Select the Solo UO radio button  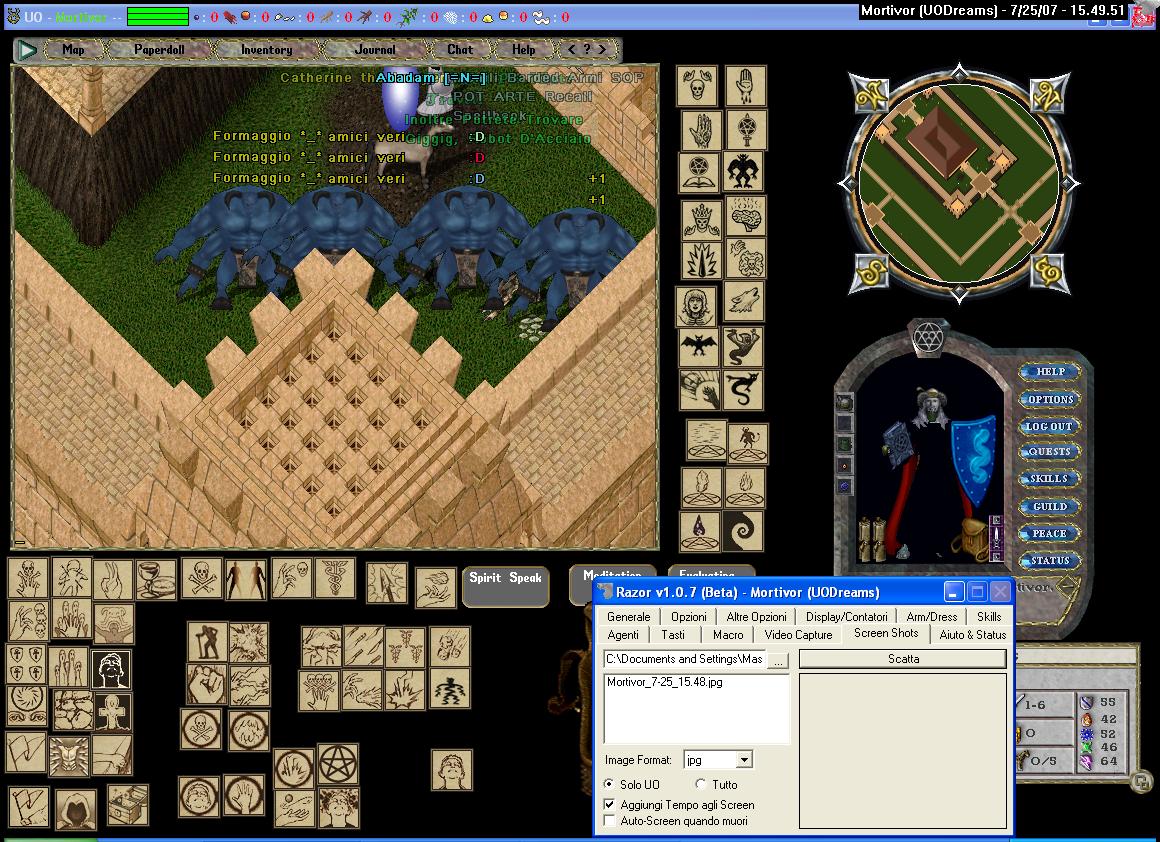point(609,784)
